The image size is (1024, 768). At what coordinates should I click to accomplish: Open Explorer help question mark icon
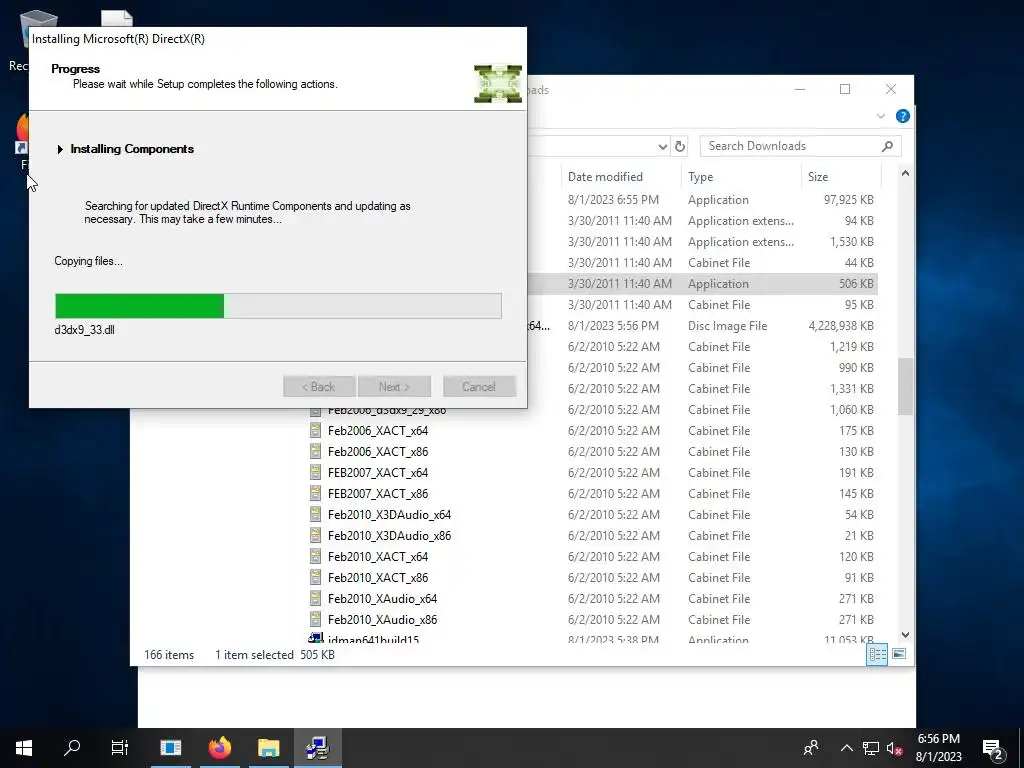pos(903,116)
